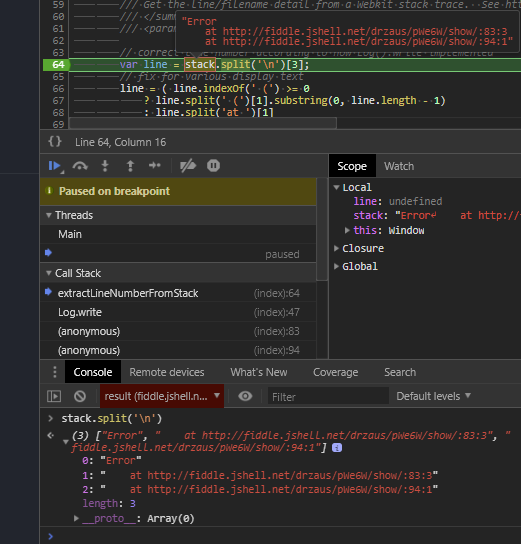Click array element 1 ending :83:3
This screenshot has width=521, height=544.
[260, 475]
